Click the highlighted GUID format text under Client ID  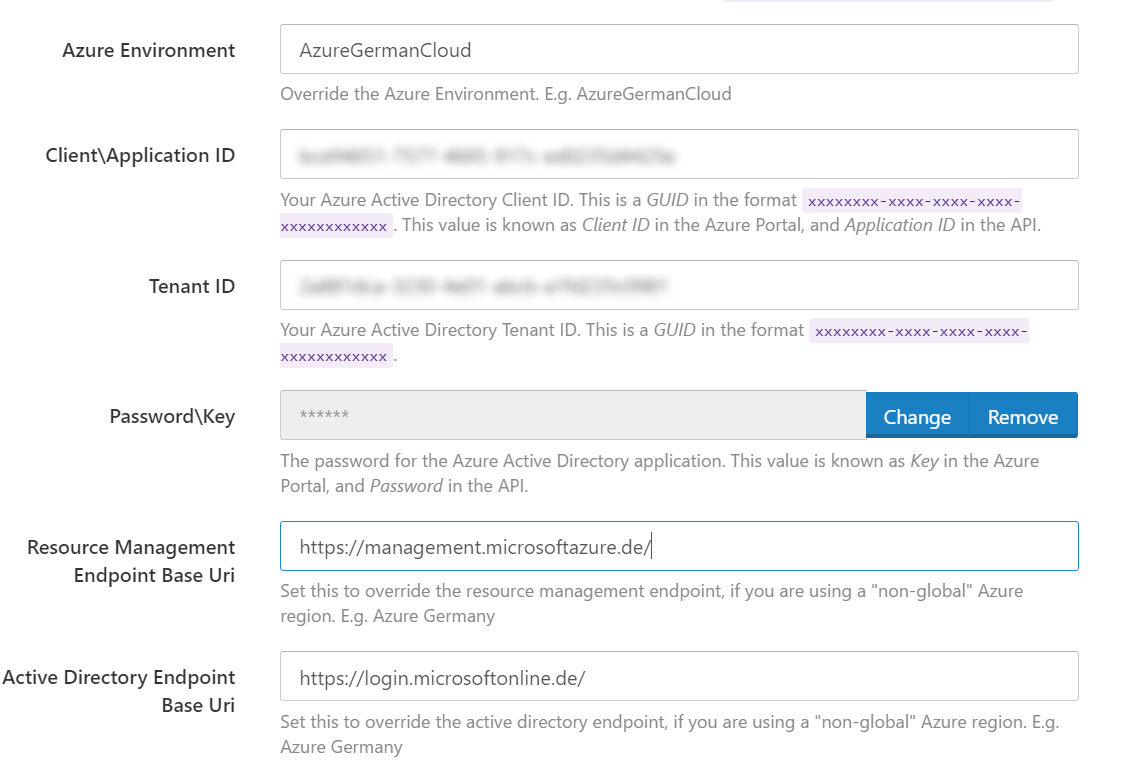pos(915,199)
